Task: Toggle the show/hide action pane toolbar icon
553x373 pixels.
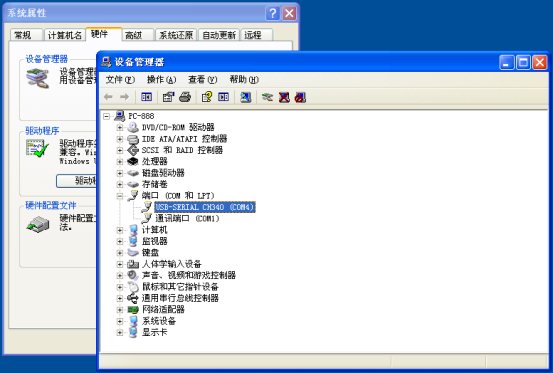Action: pos(224,97)
